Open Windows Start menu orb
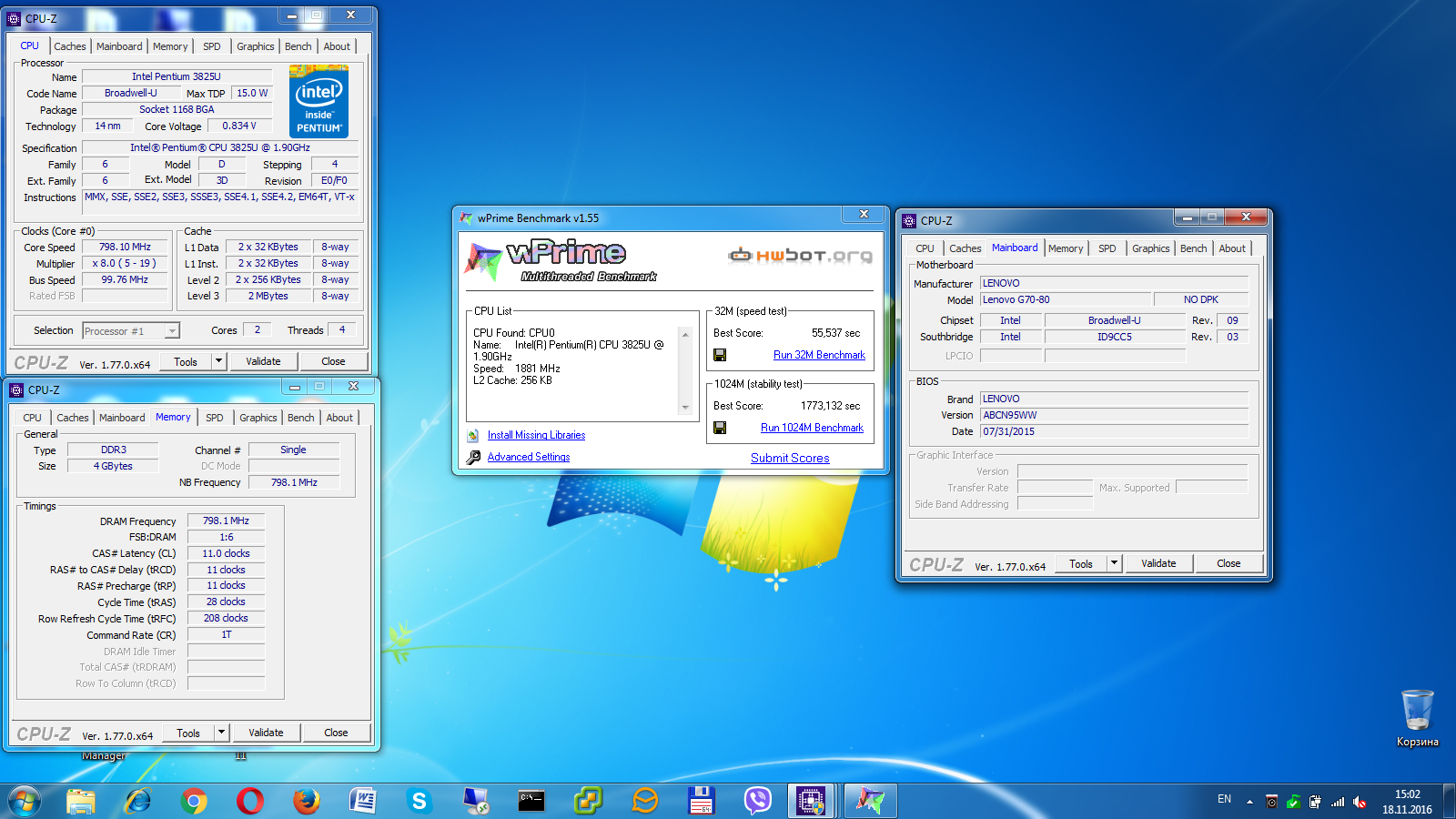1456x819 pixels. 25,802
